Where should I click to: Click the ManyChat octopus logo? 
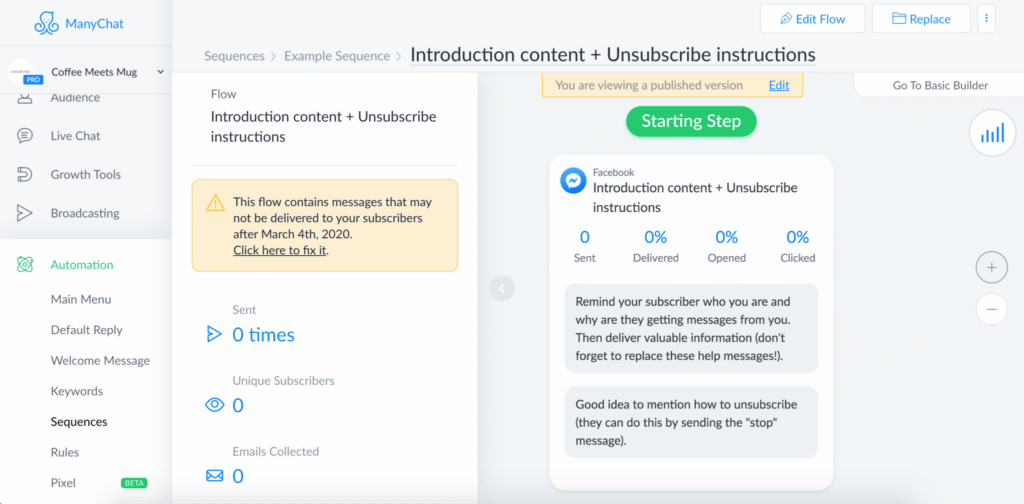46,24
